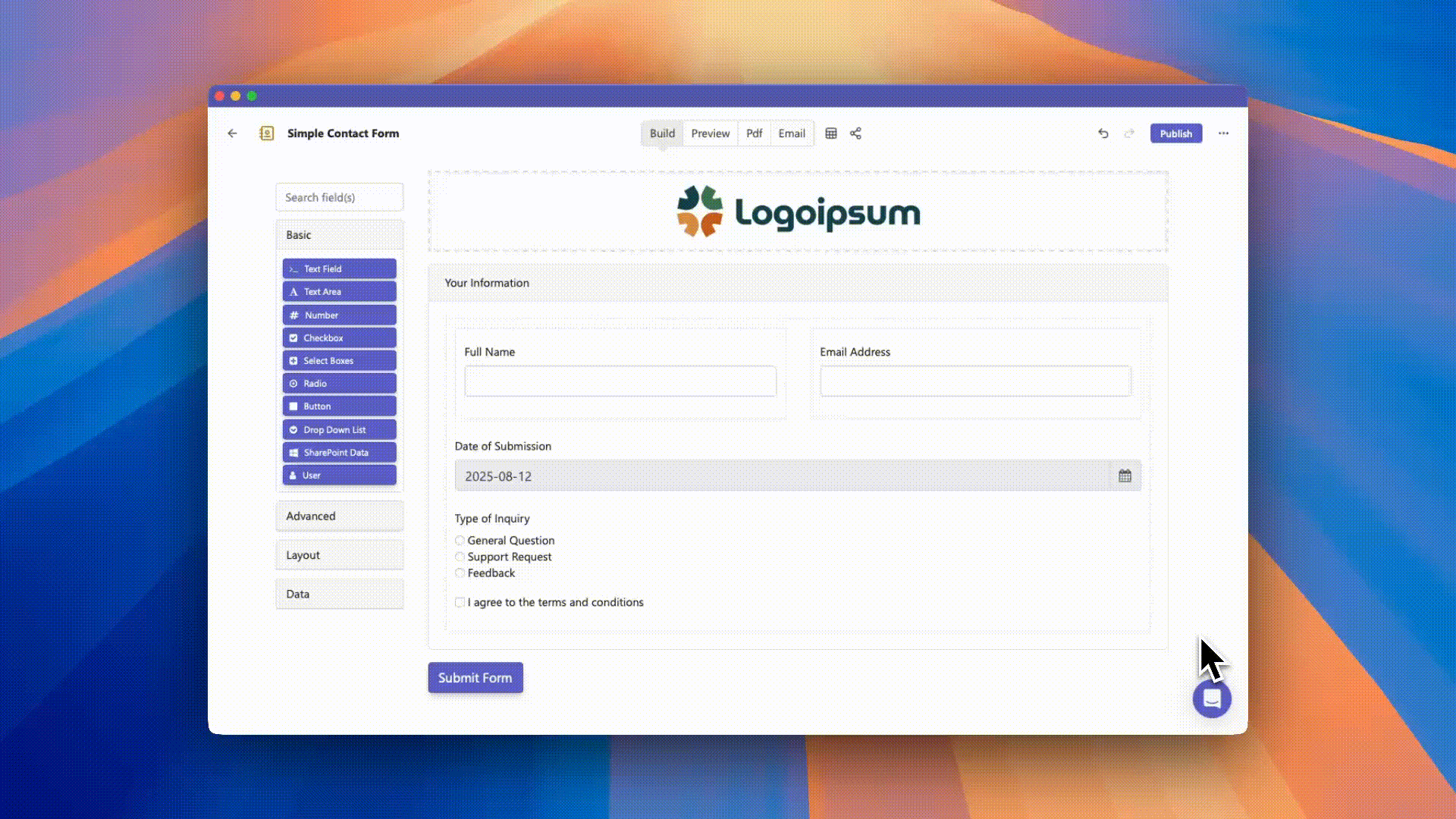Click the Publish button

coord(1175,133)
